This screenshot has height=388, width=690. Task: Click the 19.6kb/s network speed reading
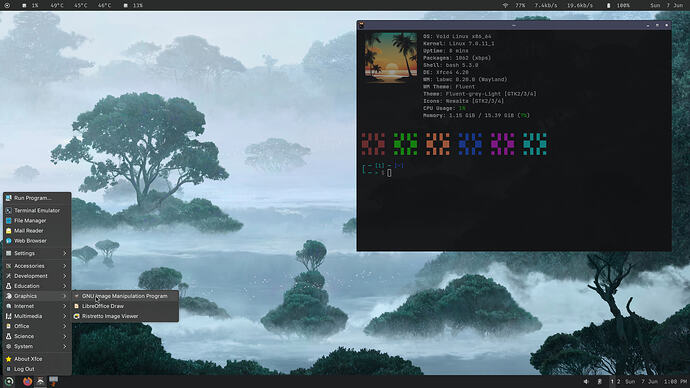click(x=580, y=6)
